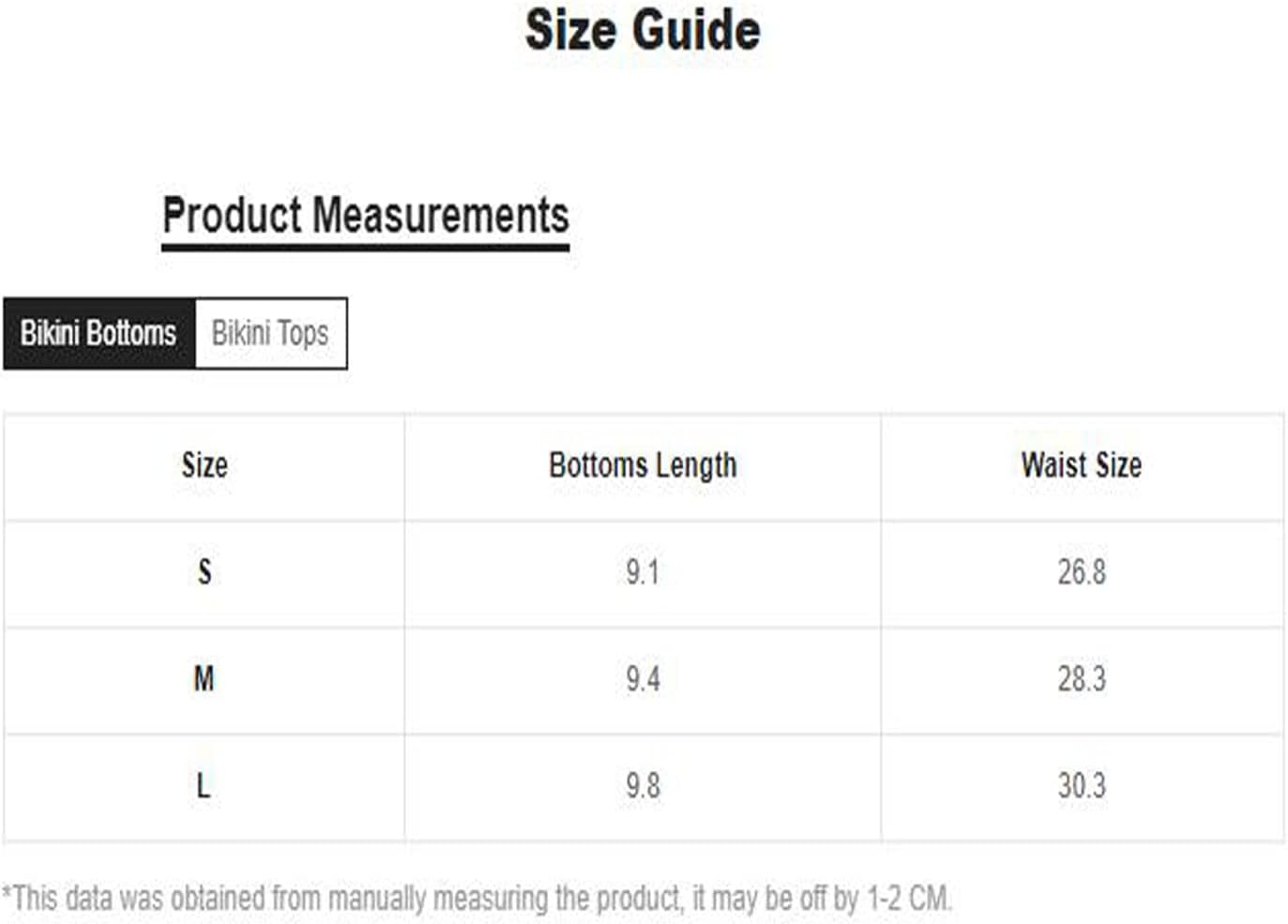The height and width of the screenshot is (924, 1288).
Task: Click the 9.1 bottoms length value
Action: (643, 572)
